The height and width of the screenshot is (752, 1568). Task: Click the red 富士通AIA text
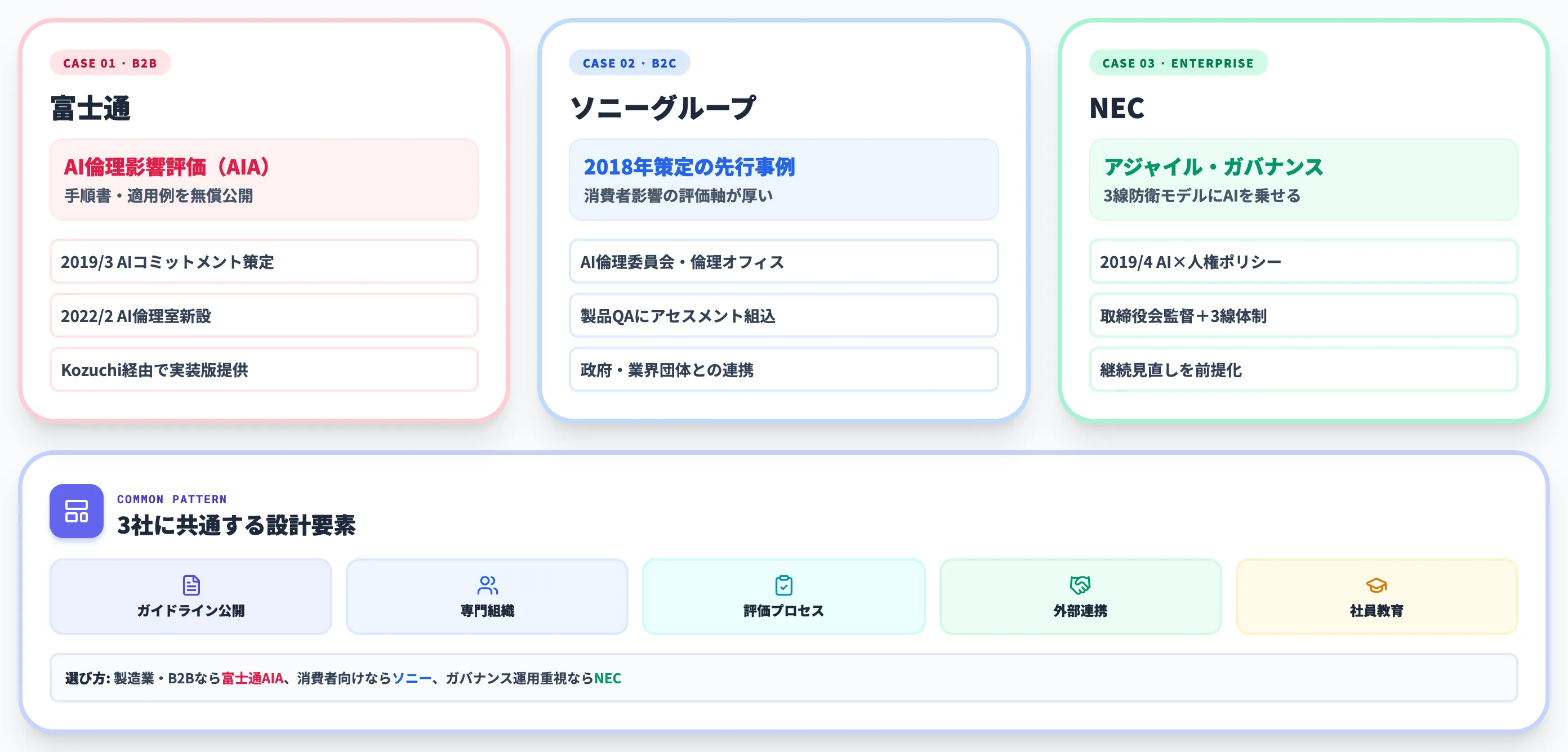pyautogui.click(x=253, y=678)
